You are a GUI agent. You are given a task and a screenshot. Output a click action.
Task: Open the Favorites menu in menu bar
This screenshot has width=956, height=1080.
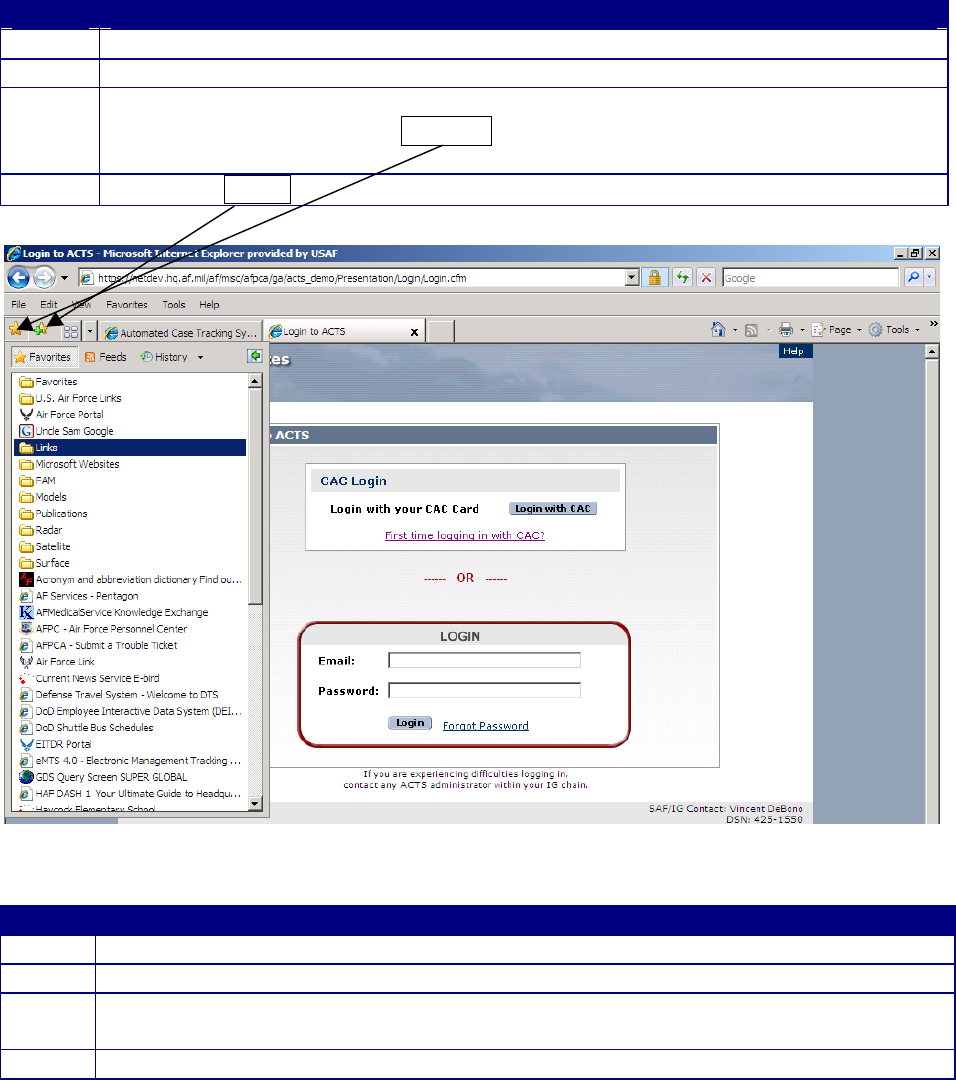127,304
